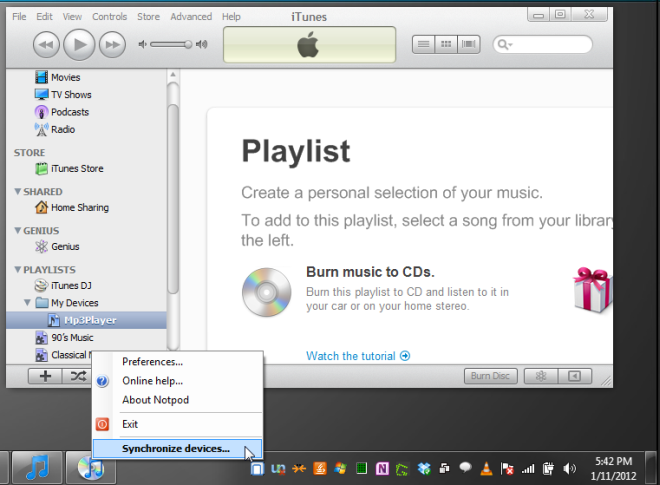Click Preferences... in the Notpod menu
The height and width of the screenshot is (485, 660).
pos(178,362)
